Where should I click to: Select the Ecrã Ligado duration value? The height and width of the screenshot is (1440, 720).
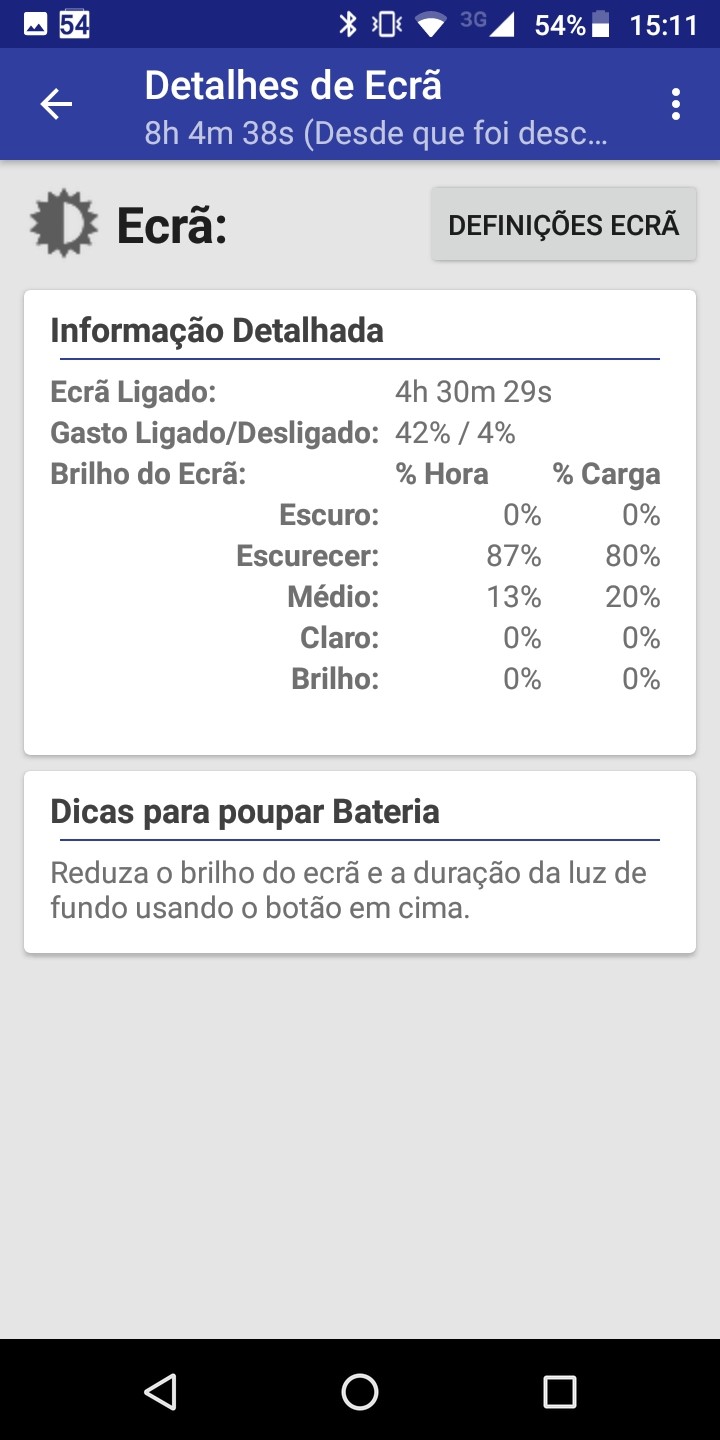(473, 392)
